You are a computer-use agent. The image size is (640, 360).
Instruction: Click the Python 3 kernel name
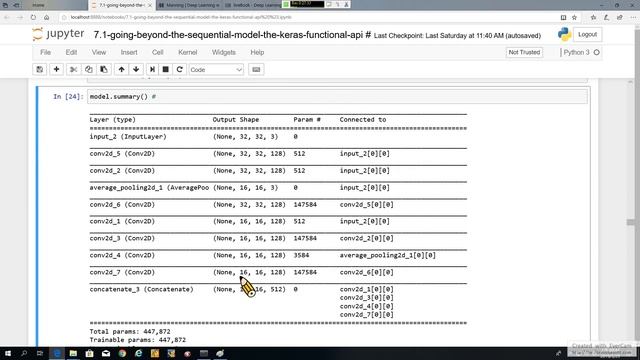click(x=576, y=52)
